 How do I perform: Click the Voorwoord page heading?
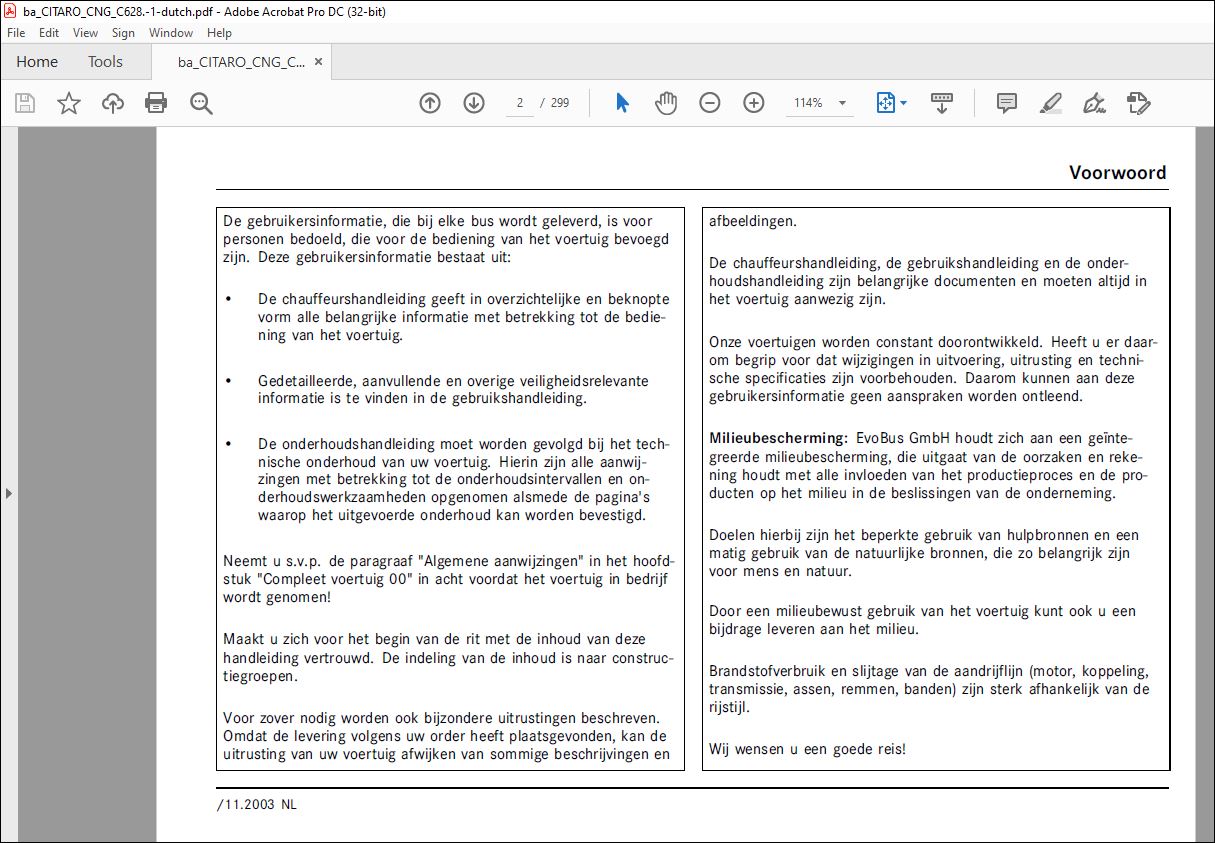[1118, 172]
